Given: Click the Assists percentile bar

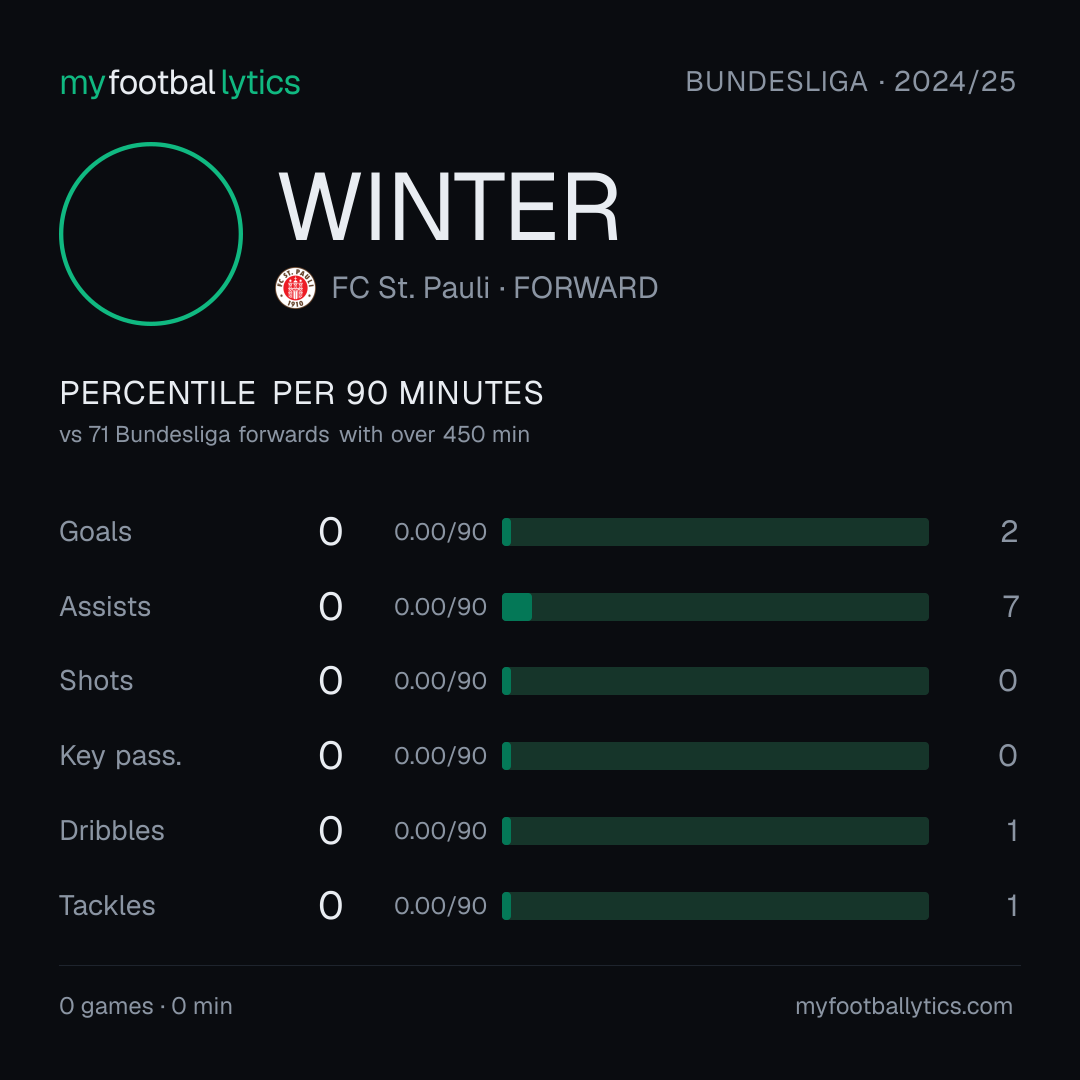Looking at the screenshot, I should click(715, 607).
